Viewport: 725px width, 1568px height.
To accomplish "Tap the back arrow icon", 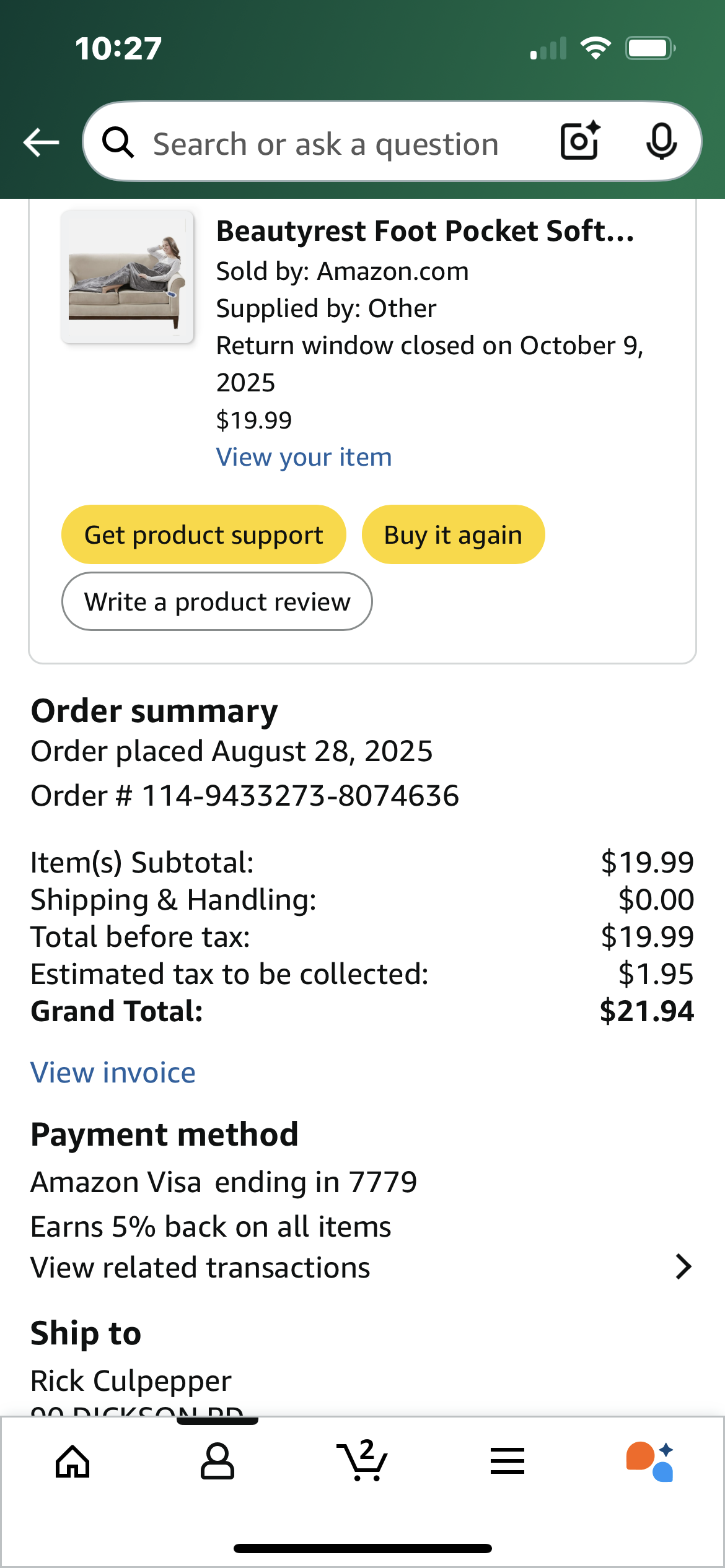I will coord(42,142).
